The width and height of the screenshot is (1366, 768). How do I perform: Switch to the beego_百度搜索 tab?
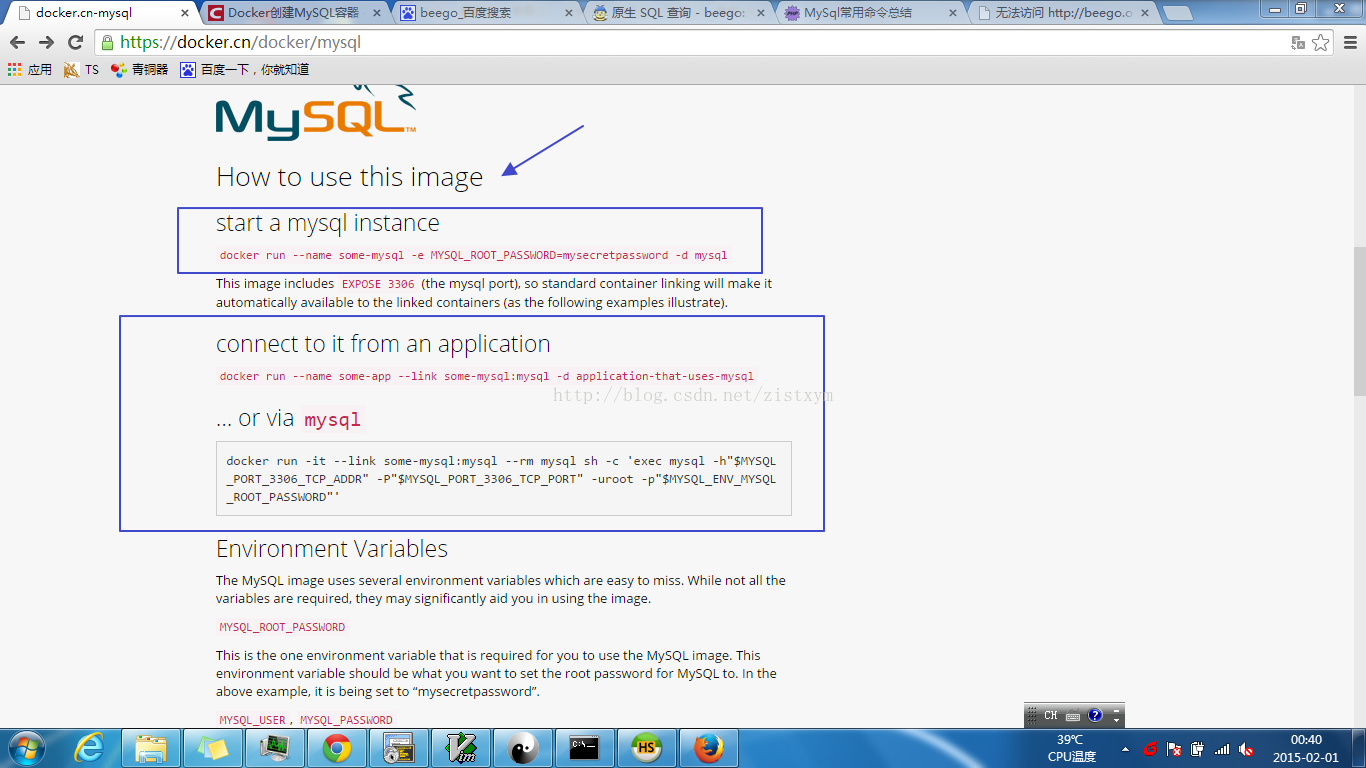[x=485, y=13]
